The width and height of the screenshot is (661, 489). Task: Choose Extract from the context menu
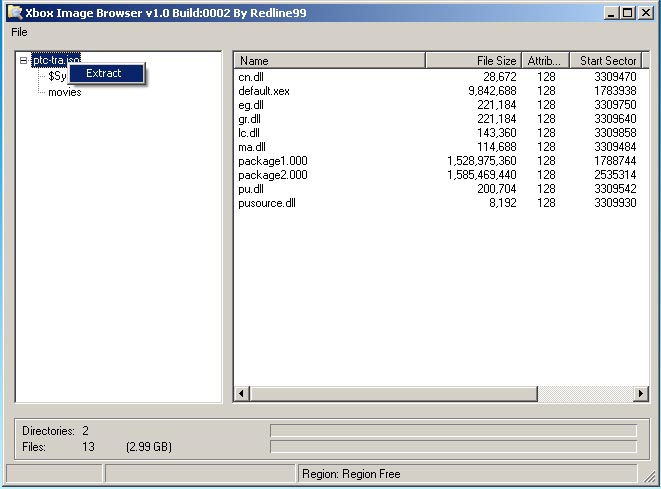coord(106,73)
